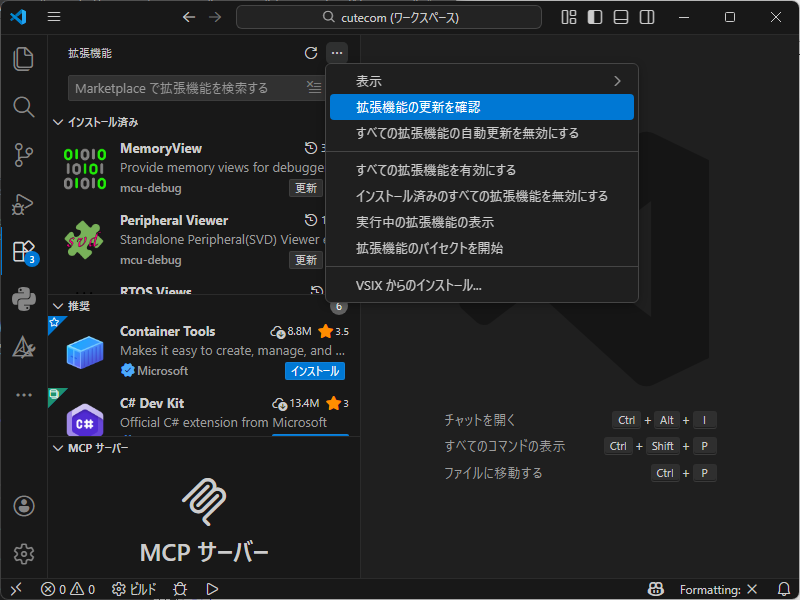Select 拡張機能の更新を確認
This screenshot has width=800, height=600.
coord(482,107)
